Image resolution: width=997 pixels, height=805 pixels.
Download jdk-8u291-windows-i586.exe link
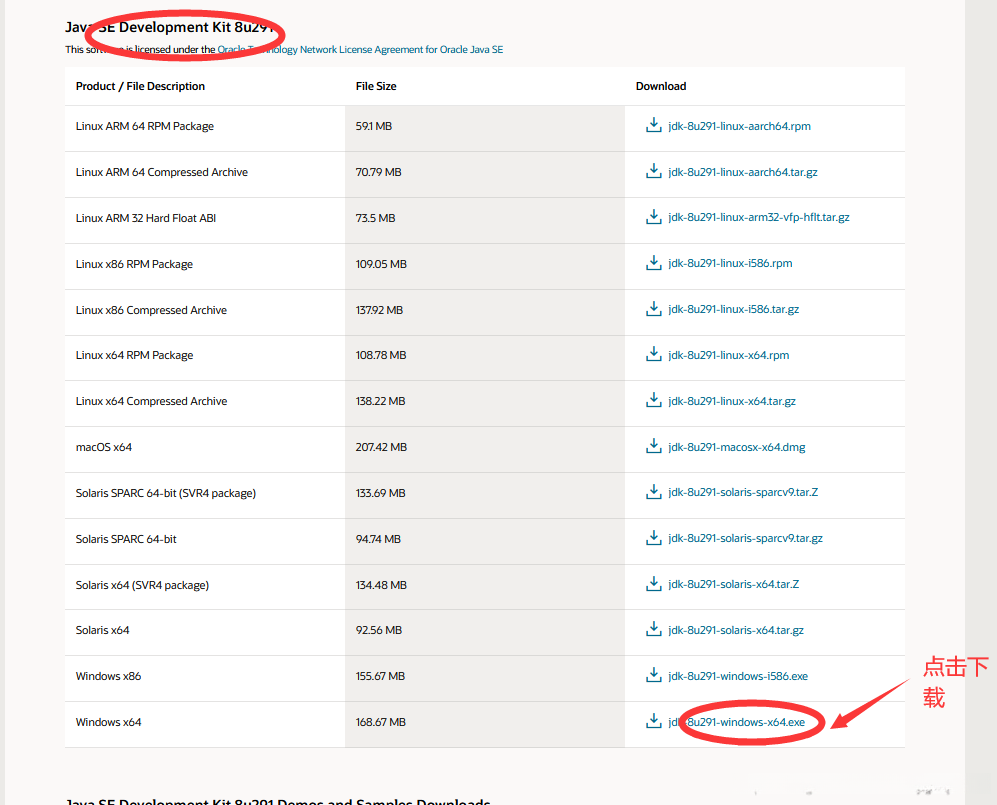[738, 676]
